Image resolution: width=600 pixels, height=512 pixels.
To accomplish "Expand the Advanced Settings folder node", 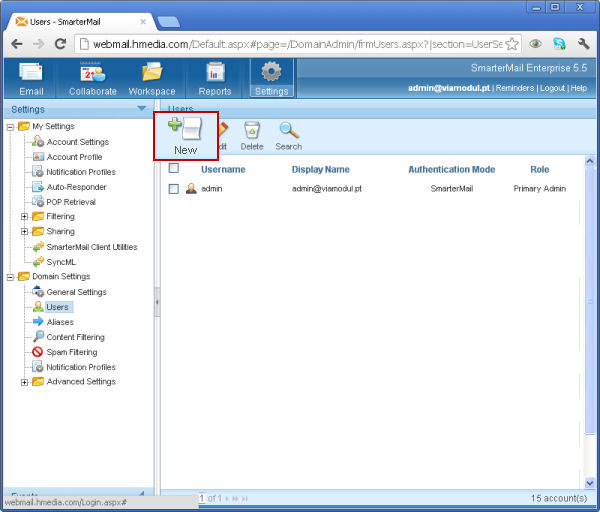I will click(24, 382).
